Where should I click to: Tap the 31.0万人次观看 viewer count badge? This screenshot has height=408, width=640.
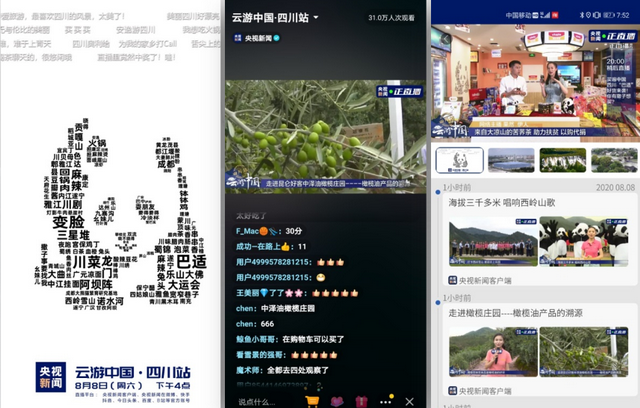pyautogui.click(x=392, y=17)
